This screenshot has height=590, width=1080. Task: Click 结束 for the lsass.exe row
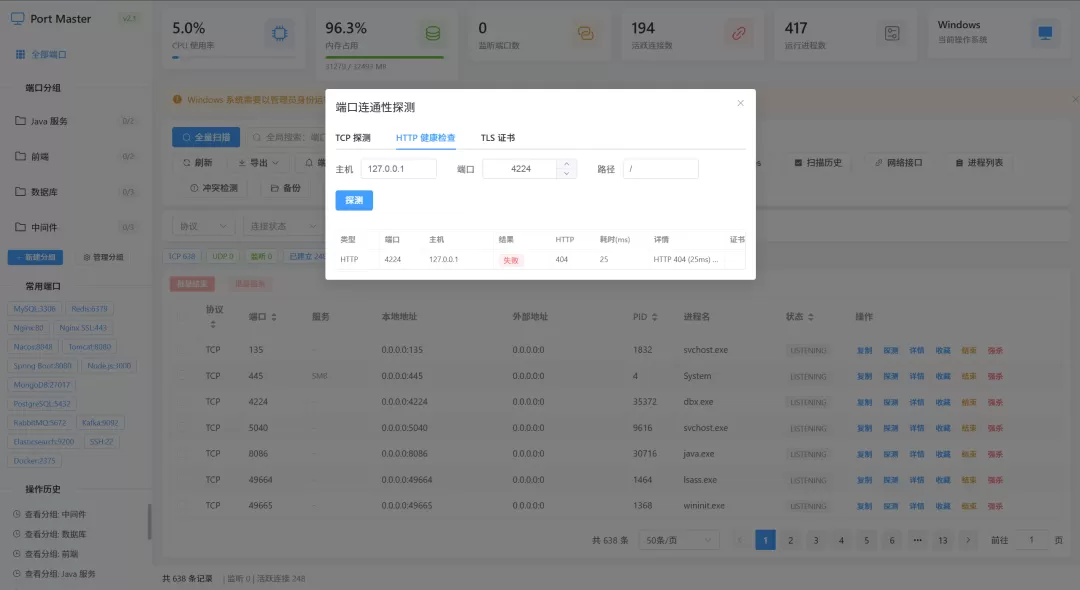pyautogui.click(x=969, y=481)
